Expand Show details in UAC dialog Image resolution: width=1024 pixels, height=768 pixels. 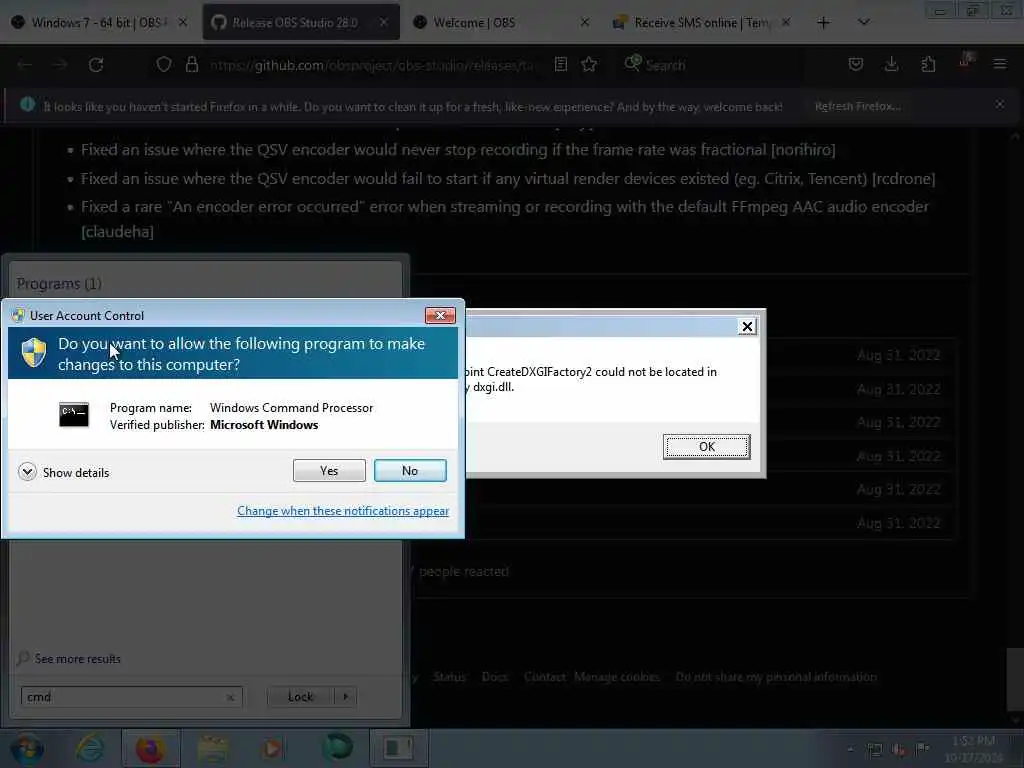(64, 472)
